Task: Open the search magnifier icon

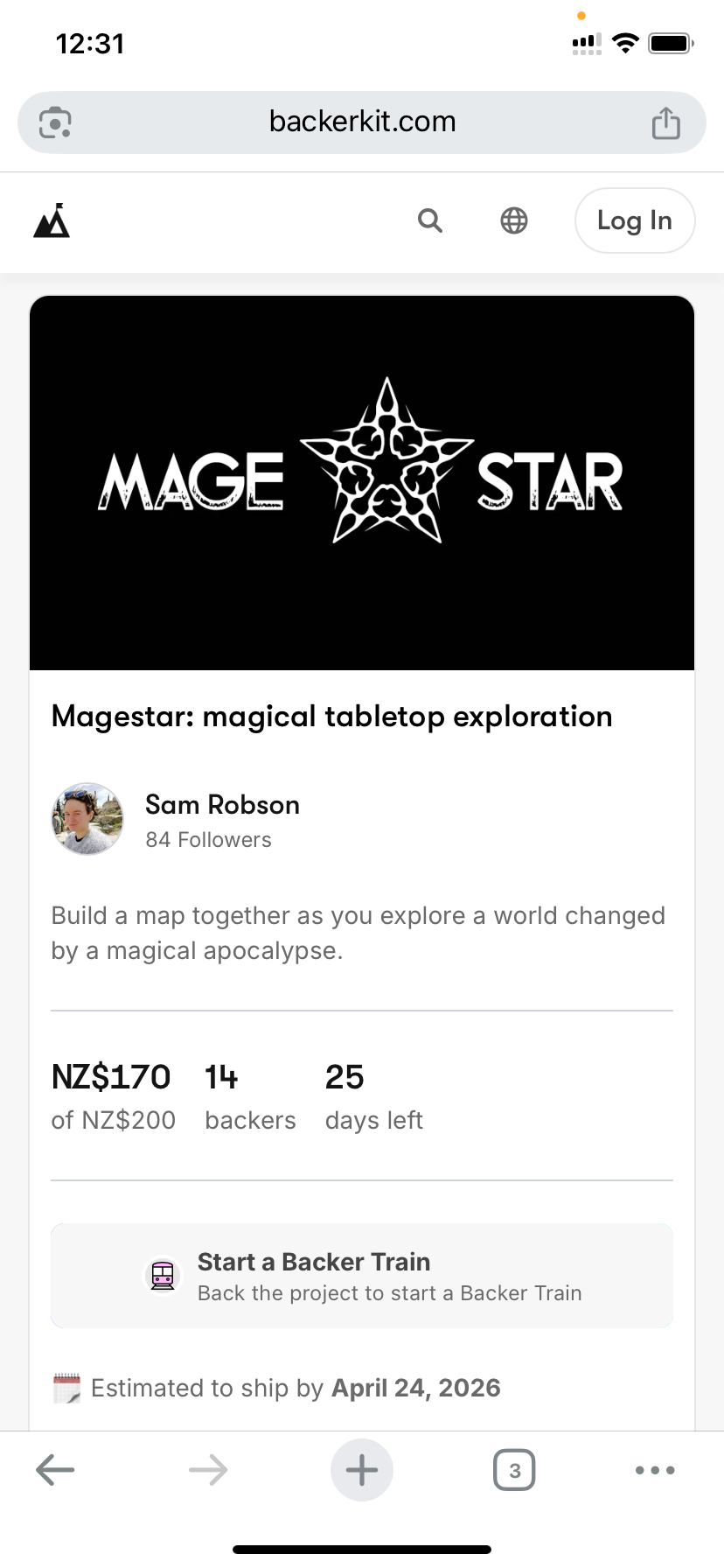Action: tap(429, 220)
